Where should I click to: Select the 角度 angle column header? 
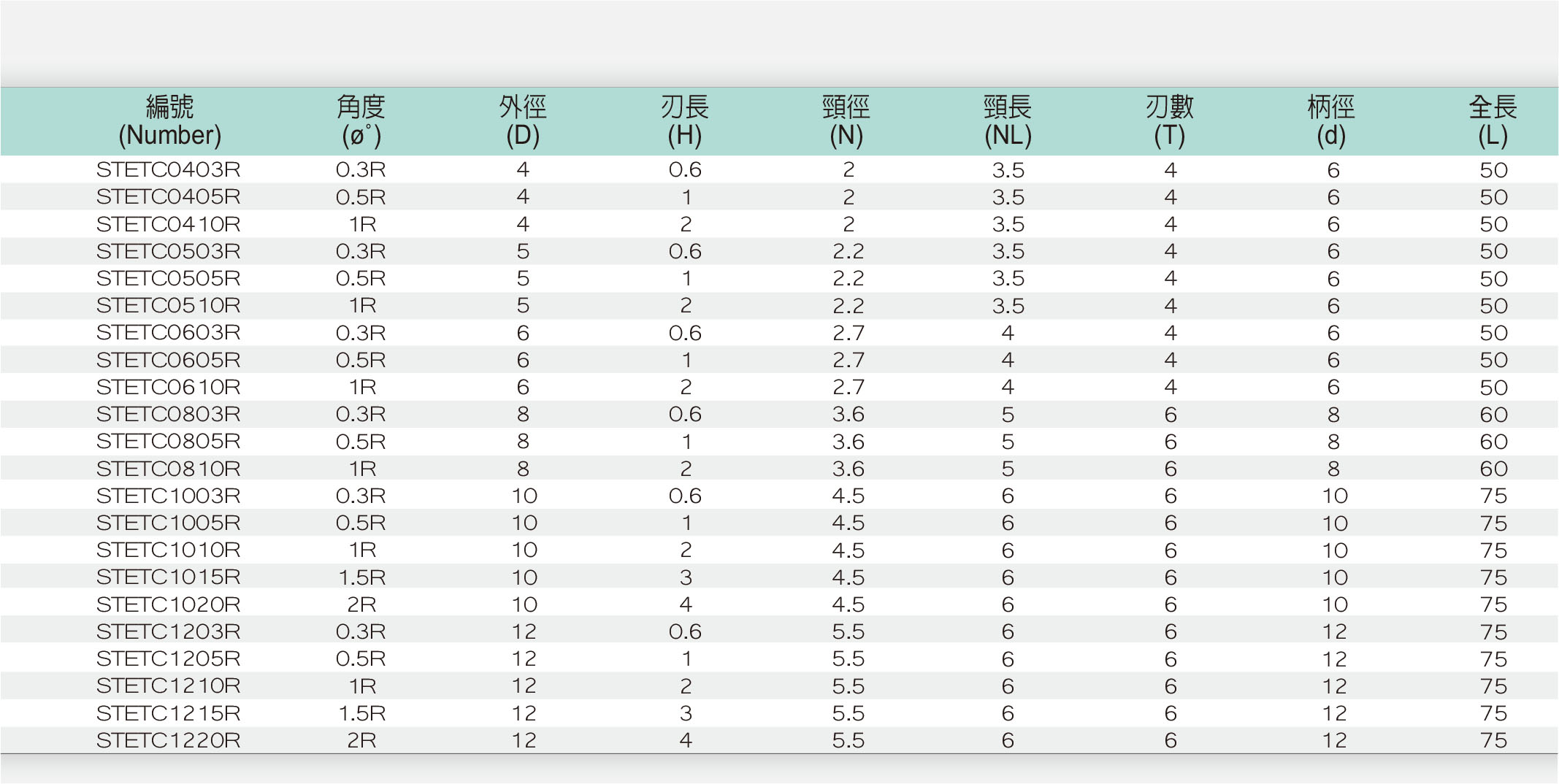click(361, 121)
